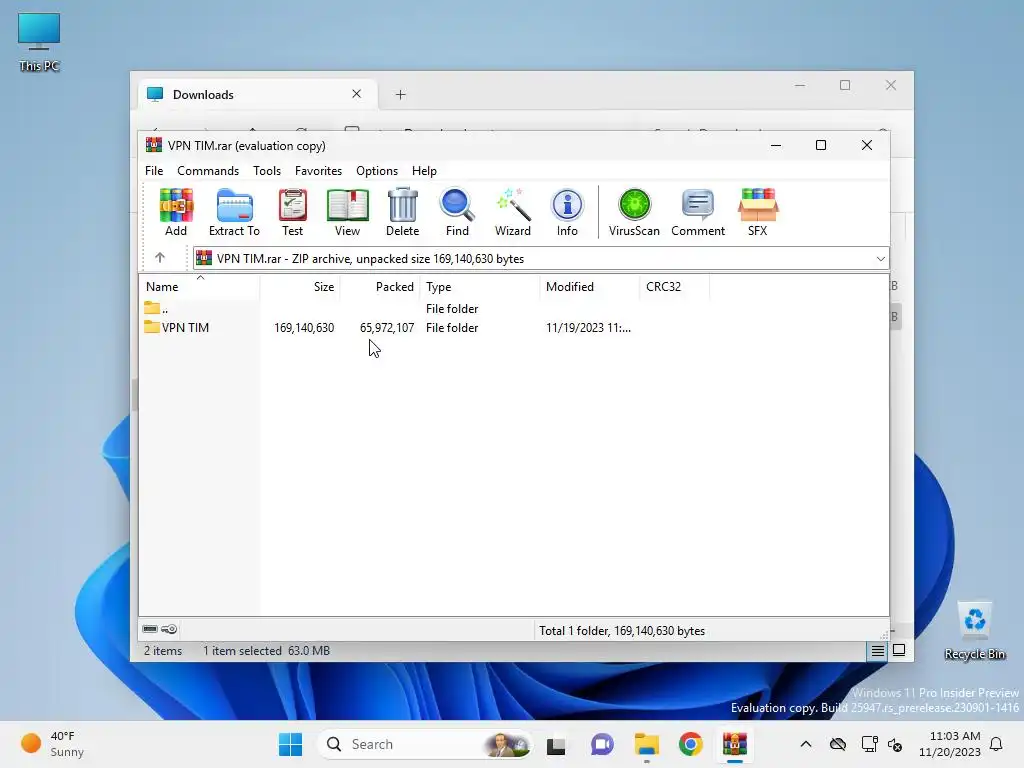The width and height of the screenshot is (1024, 768).
Task: Click the taskbar Search box
Action: coord(424,744)
